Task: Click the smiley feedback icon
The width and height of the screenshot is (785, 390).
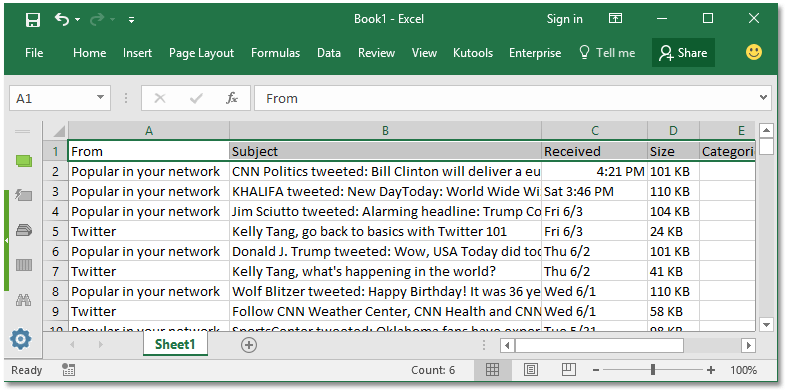Action: (754, 52)
